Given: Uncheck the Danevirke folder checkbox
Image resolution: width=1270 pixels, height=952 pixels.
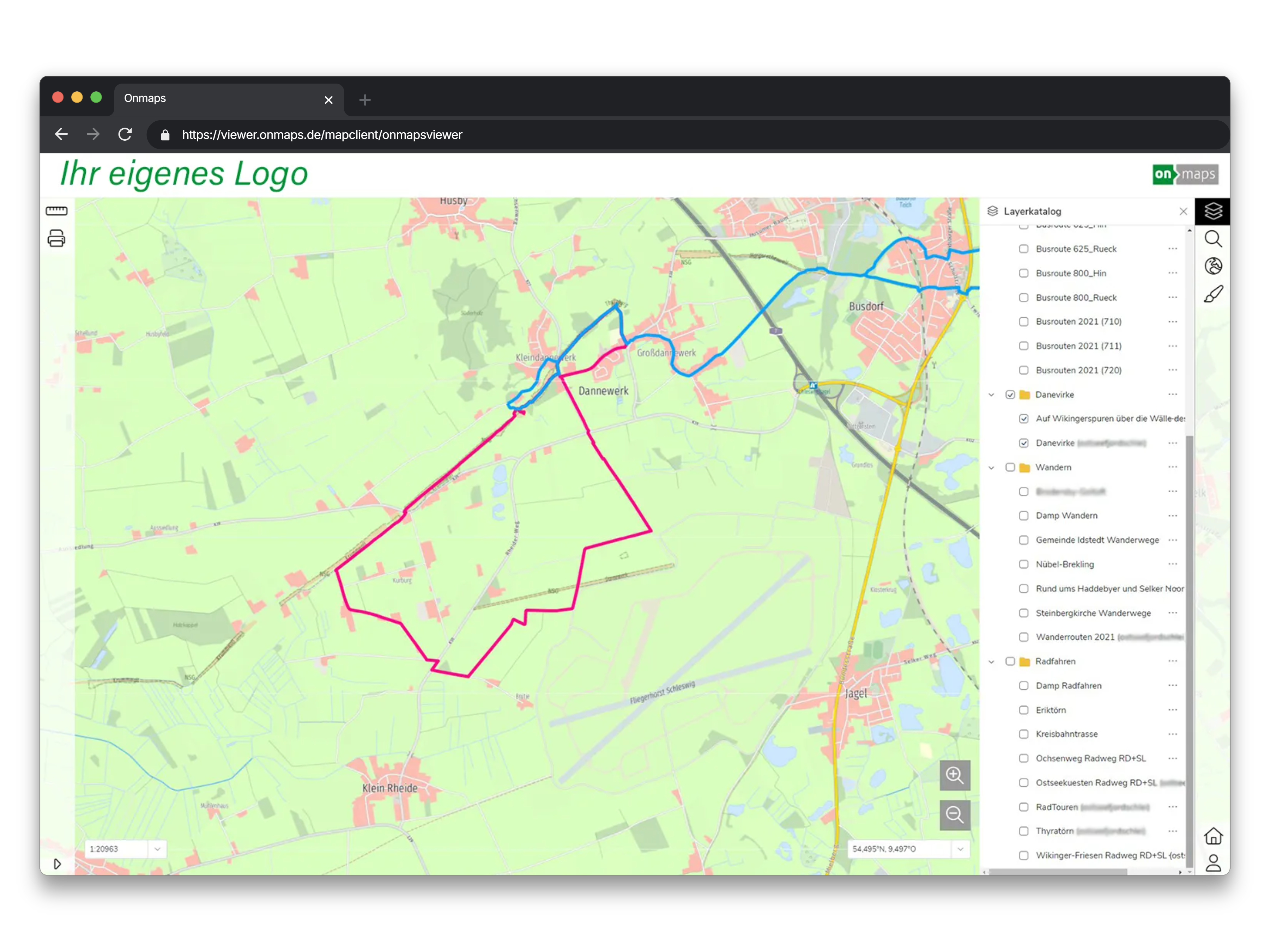Looking at the screenshot, I should click(1010, 395).
